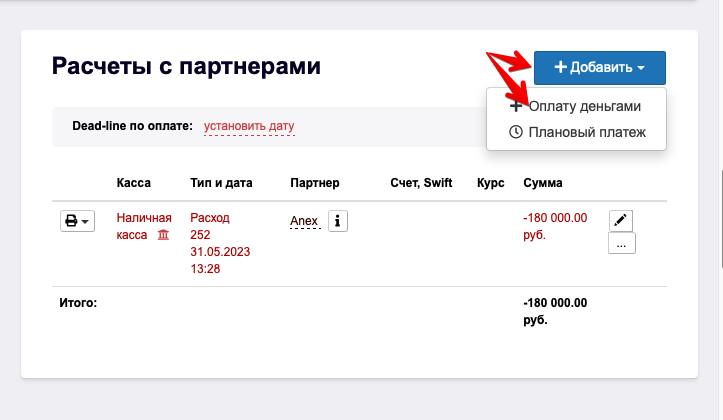Viewport: 723px width, 420px height.
Task: Edit the payment with the pencil icon
Action: (621, 220)
